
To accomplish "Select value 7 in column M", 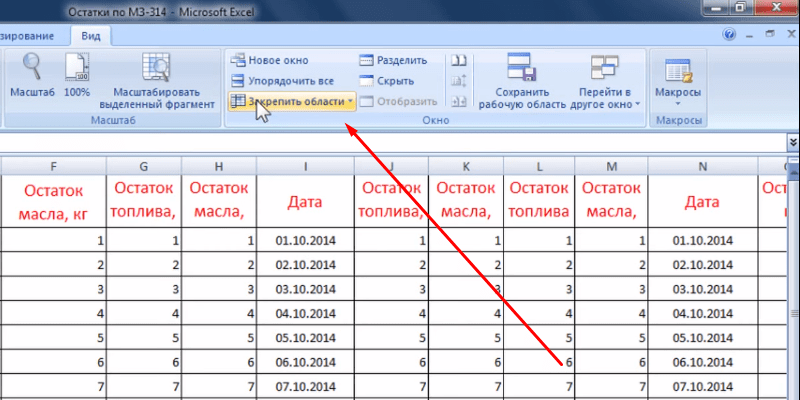I will coord(611,387).
